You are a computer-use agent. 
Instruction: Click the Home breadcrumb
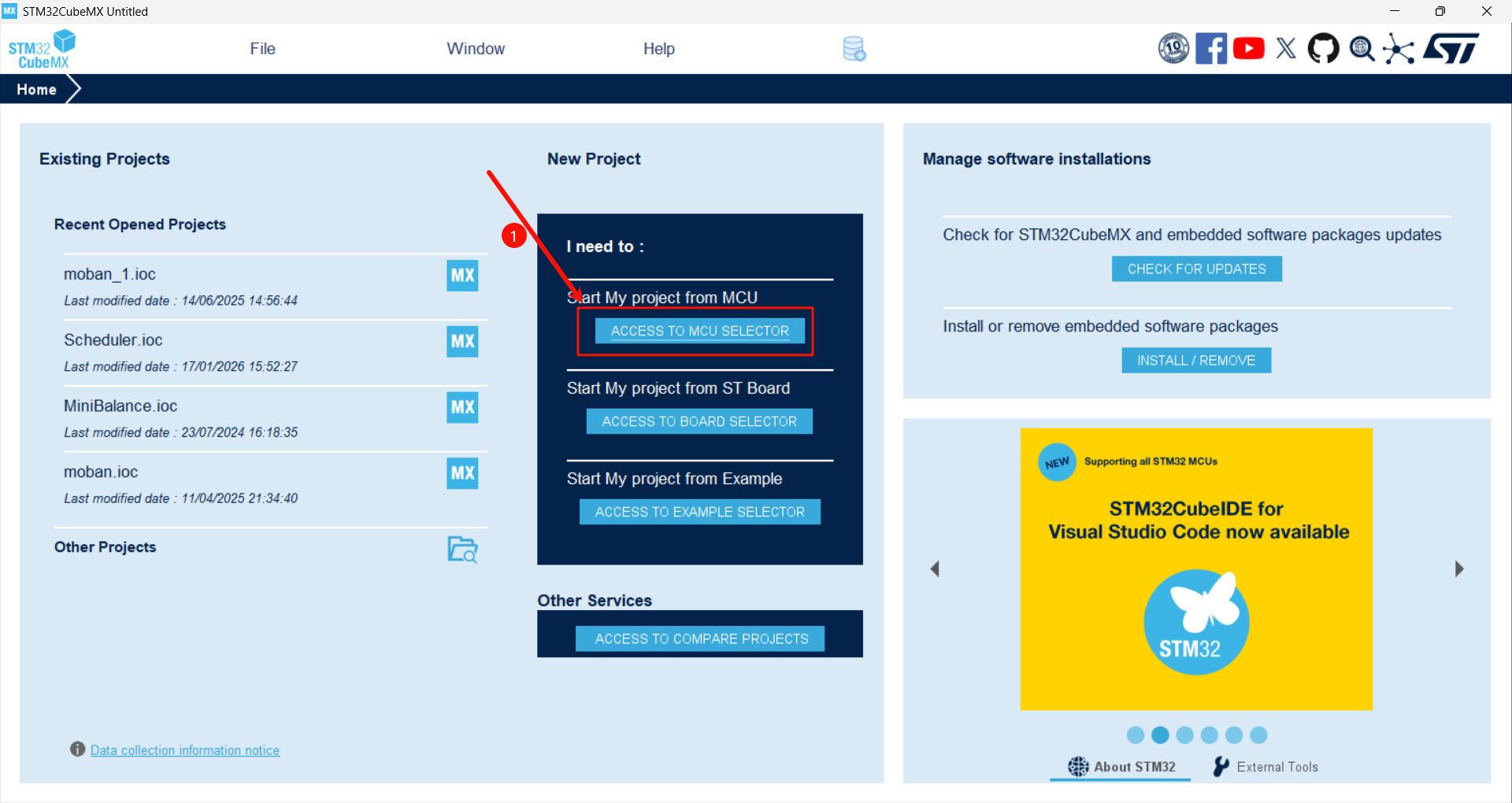pos(36,90)
